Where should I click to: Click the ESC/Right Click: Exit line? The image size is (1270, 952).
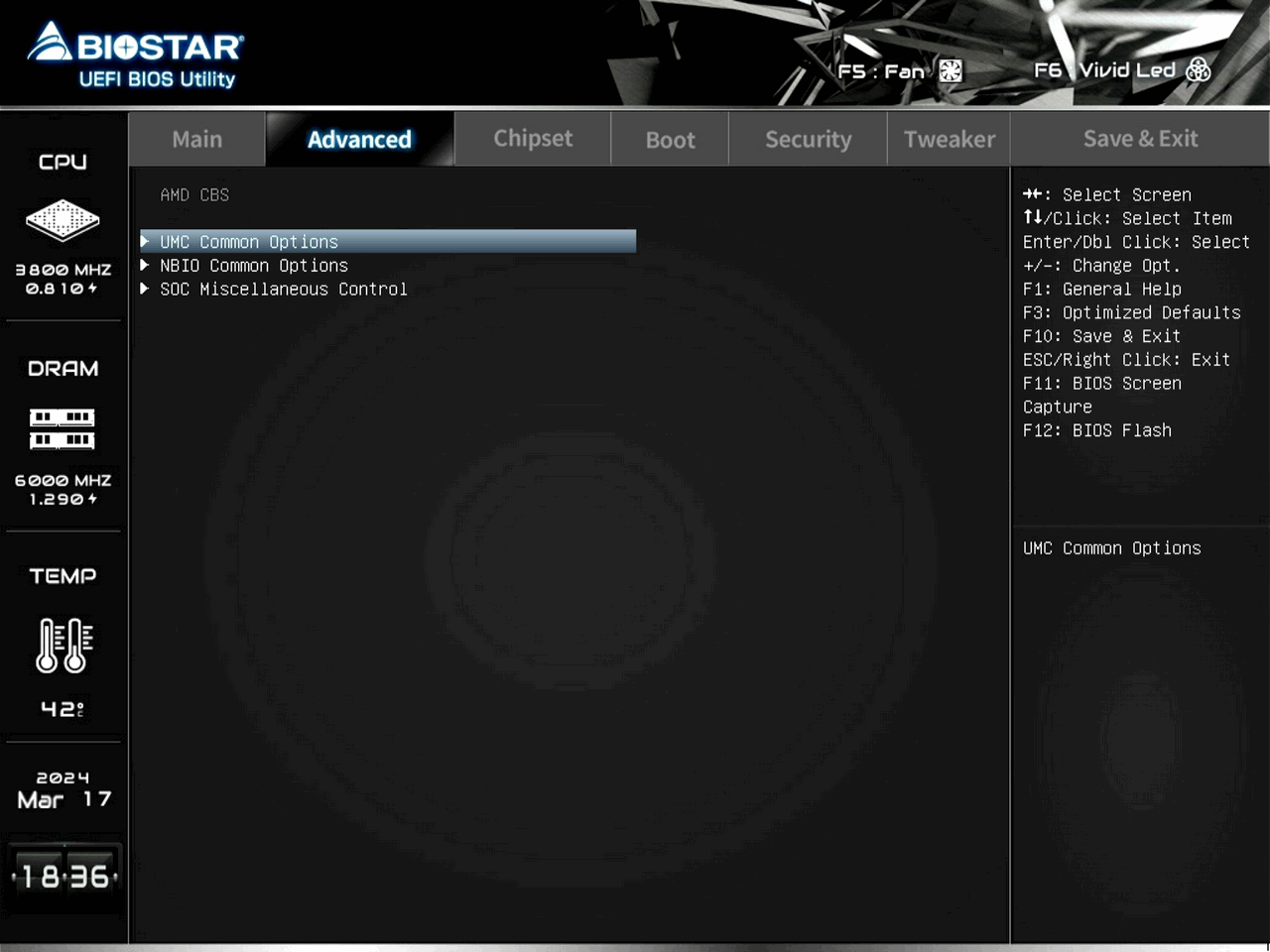1127,360
